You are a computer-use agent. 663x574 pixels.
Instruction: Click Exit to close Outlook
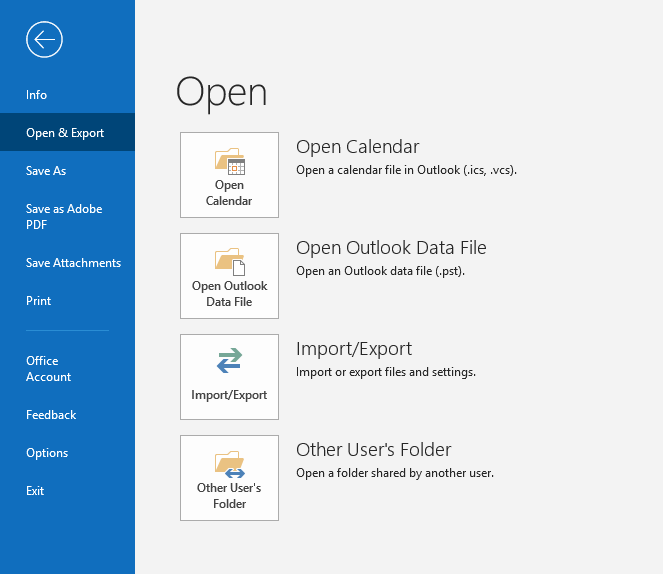coord(35,491)
